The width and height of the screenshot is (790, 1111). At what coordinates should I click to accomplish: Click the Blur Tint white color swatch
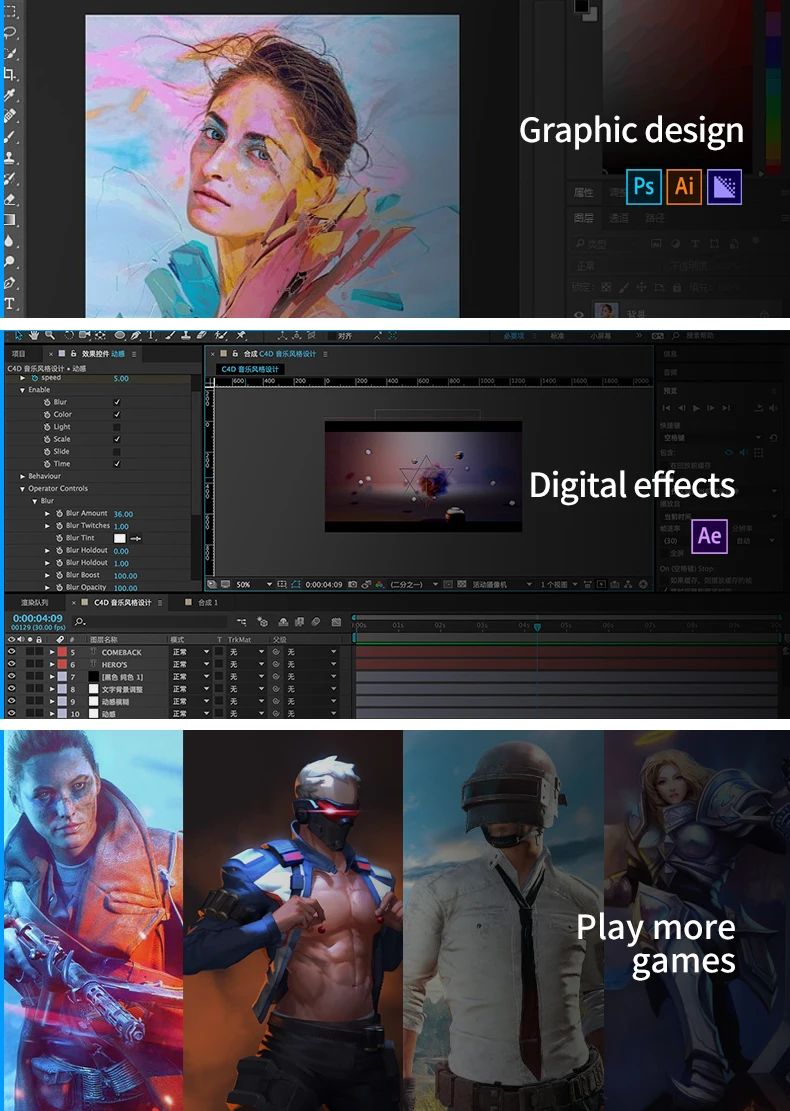coord(119,538)
